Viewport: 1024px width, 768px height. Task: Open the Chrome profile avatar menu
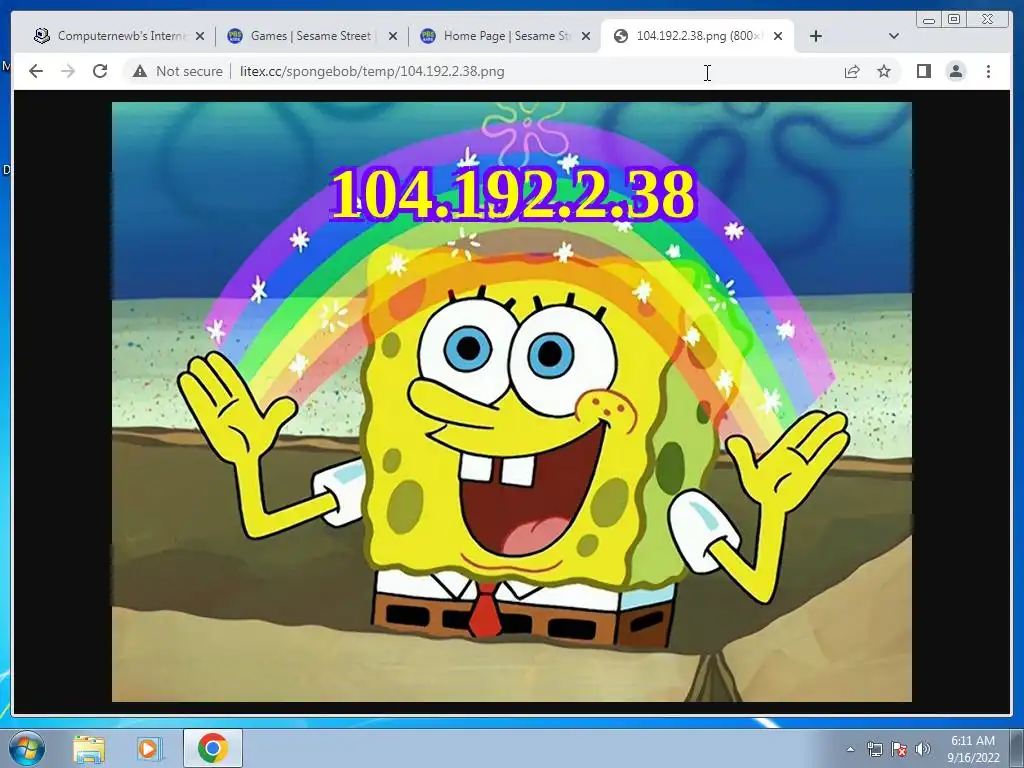(x=955, y=71)
